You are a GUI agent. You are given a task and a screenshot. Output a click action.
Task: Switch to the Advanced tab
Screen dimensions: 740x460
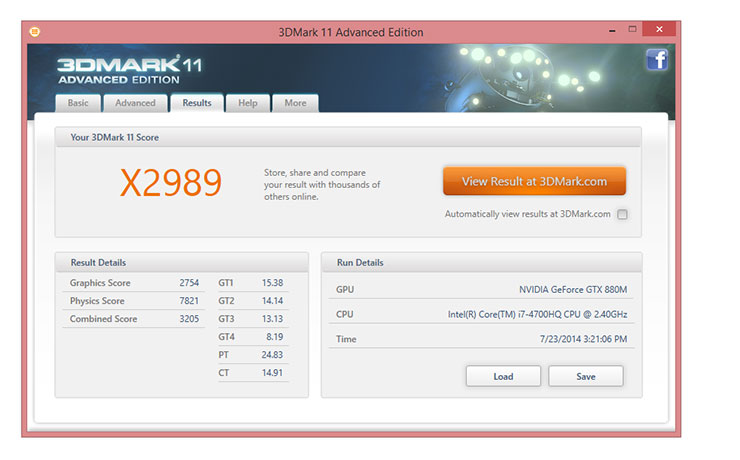[x=135, y=103]
